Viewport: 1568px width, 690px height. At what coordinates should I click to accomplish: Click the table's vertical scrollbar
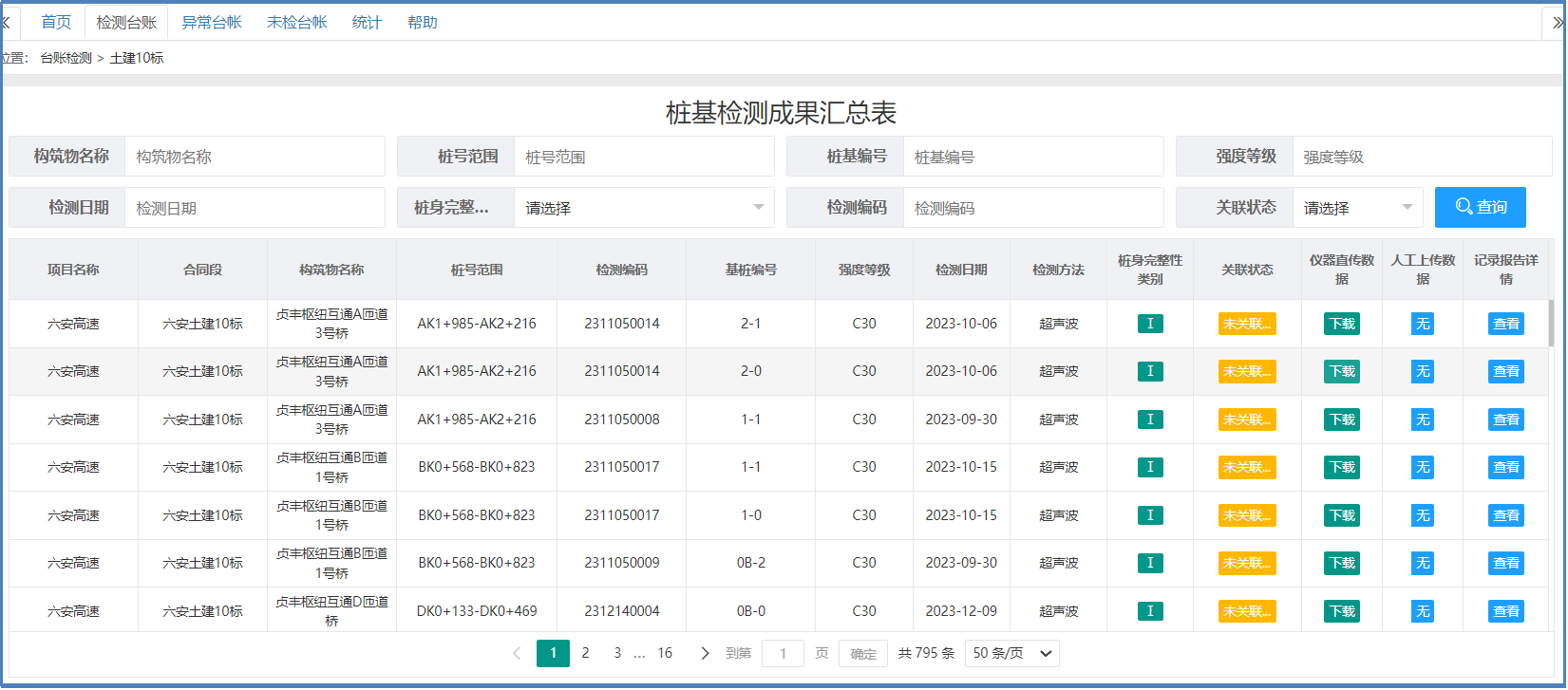1551,323
